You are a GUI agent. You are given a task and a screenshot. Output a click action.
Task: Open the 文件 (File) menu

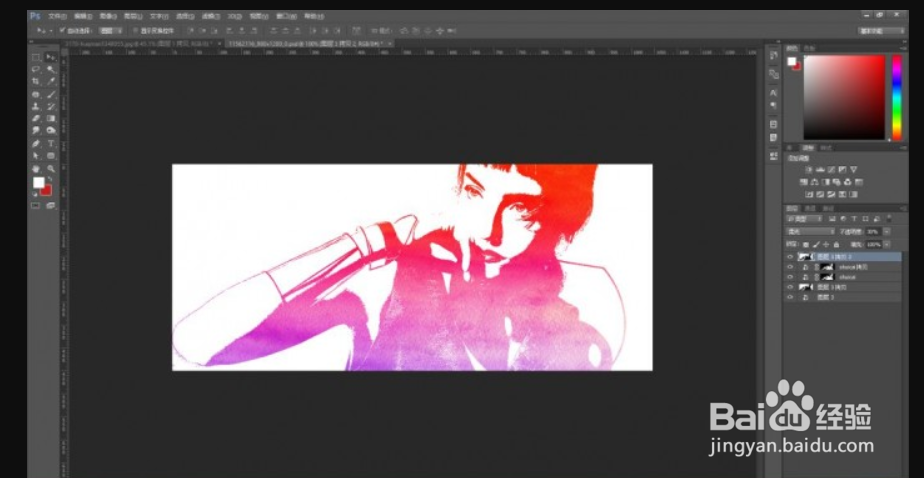pyautogui.click(x=57, y=16)
